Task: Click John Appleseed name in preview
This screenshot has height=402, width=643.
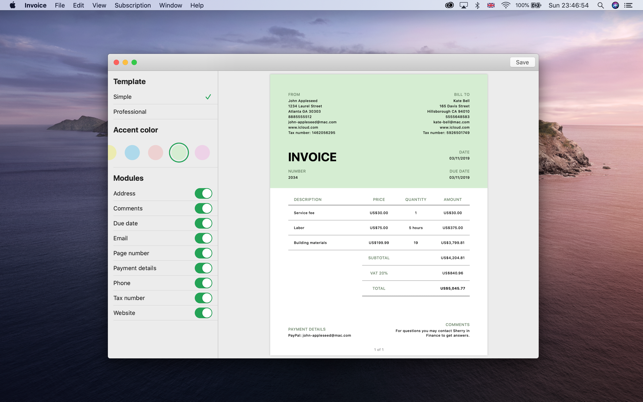Action: (303, 100)
